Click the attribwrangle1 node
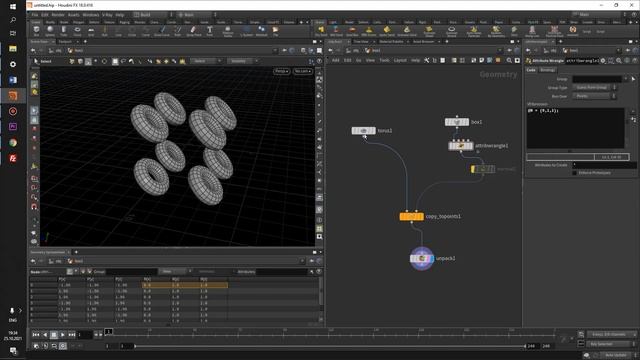Screen dimensions: 640x360 [x=461, y=146]
